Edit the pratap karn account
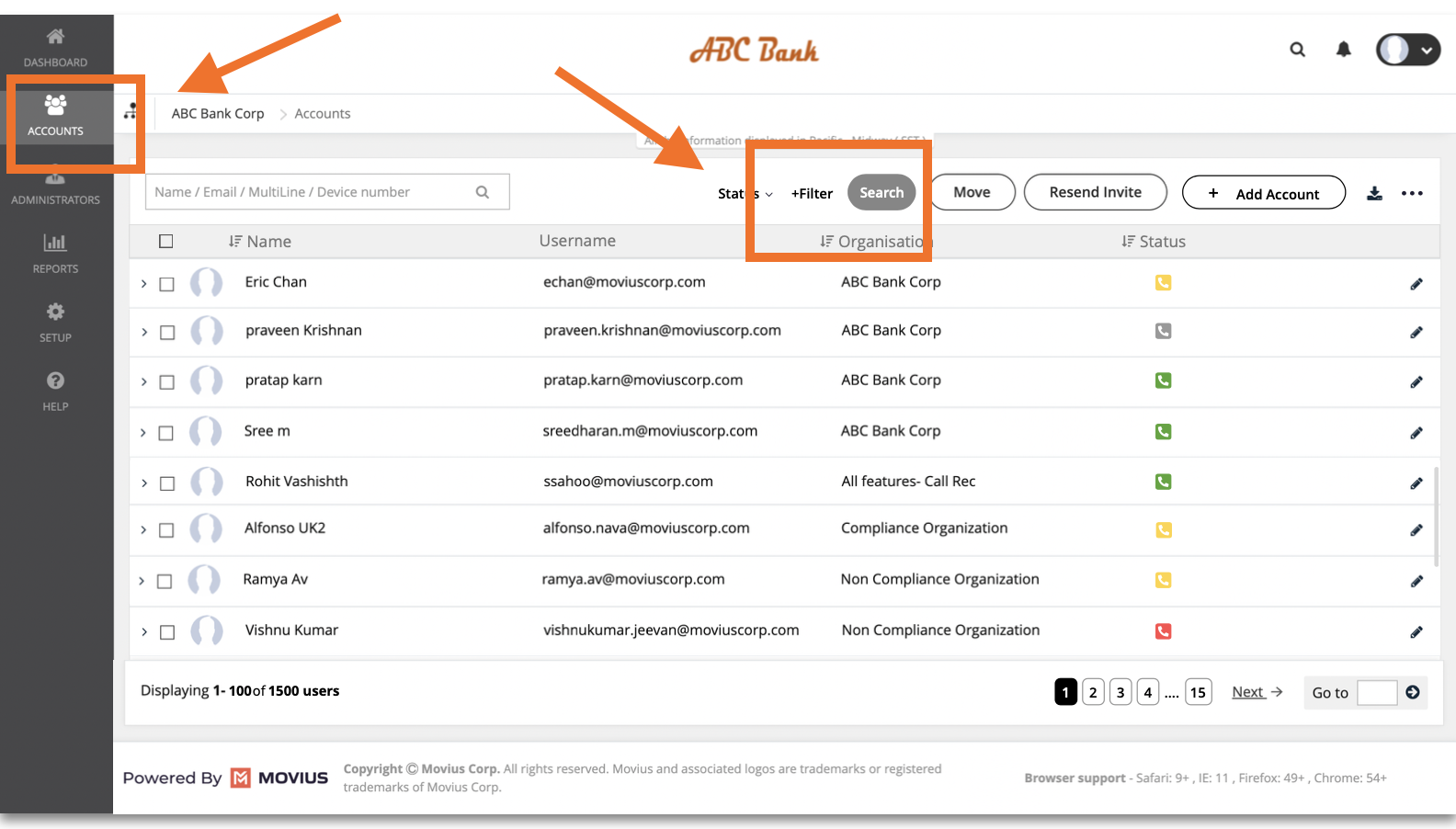The image size is (1456, 829). click(x=1416, y=381)
